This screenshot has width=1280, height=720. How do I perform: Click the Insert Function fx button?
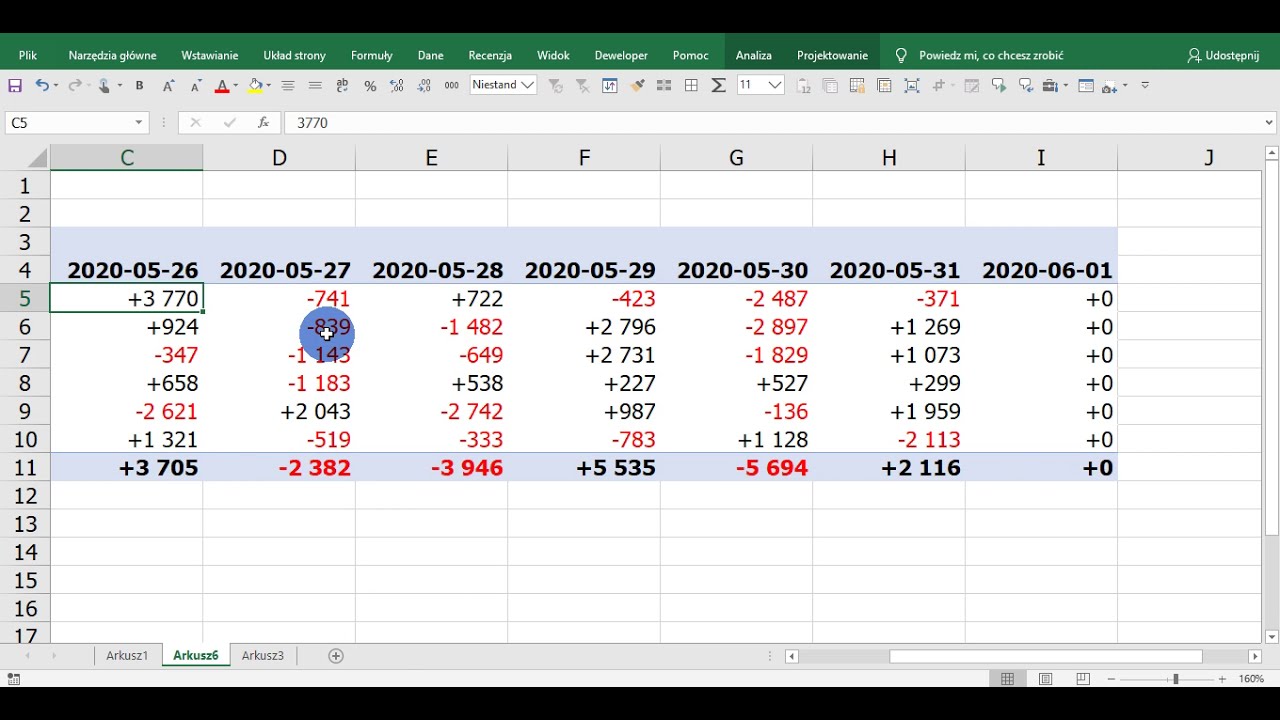[x=263, y=123]
